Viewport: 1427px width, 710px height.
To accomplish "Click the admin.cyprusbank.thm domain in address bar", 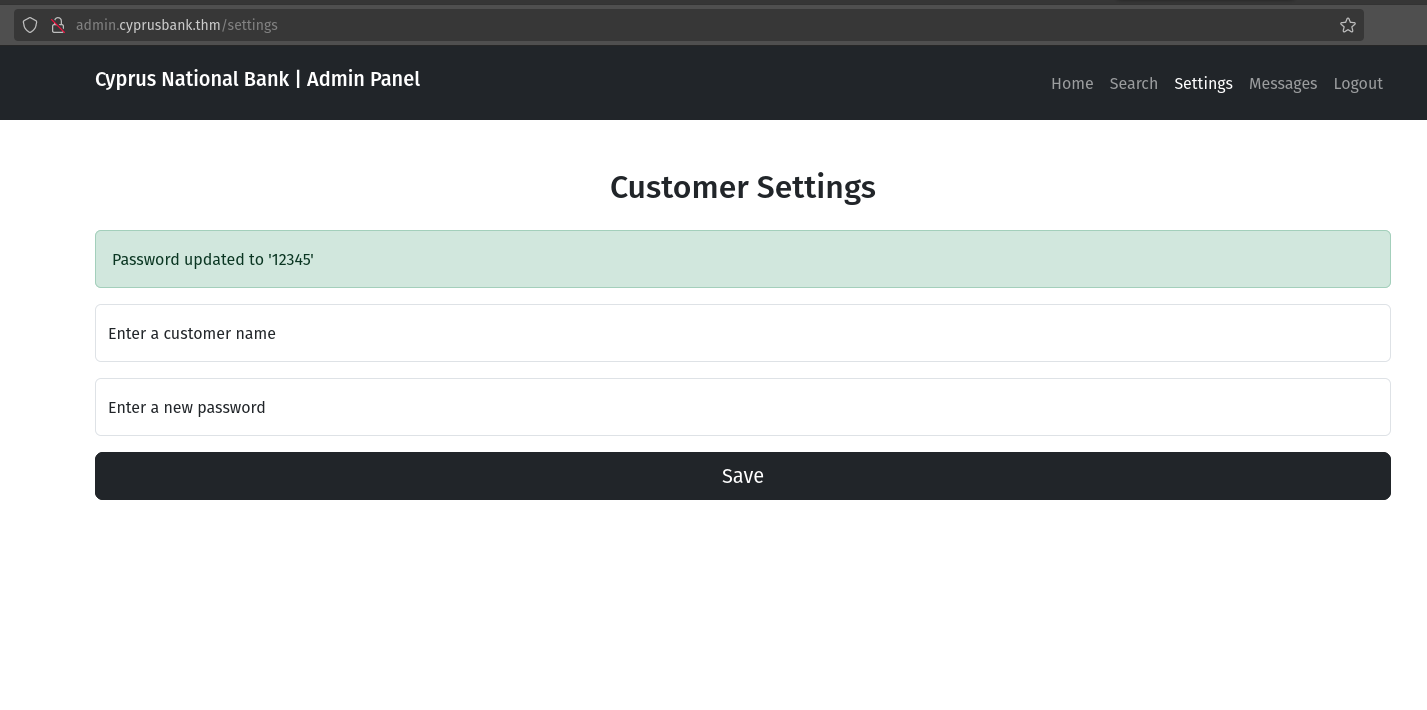I will pyautogui.click(x=148, y=25).
